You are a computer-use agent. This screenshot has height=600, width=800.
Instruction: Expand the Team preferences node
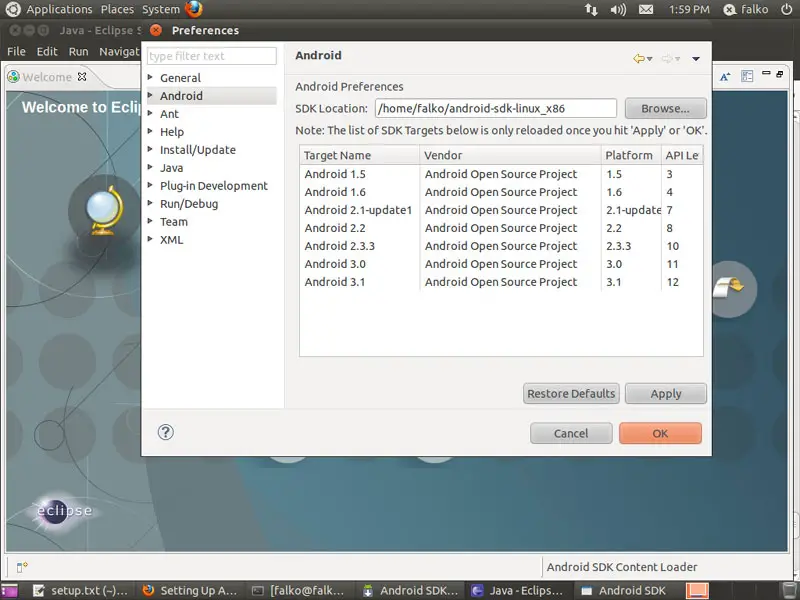coord(150,221)
